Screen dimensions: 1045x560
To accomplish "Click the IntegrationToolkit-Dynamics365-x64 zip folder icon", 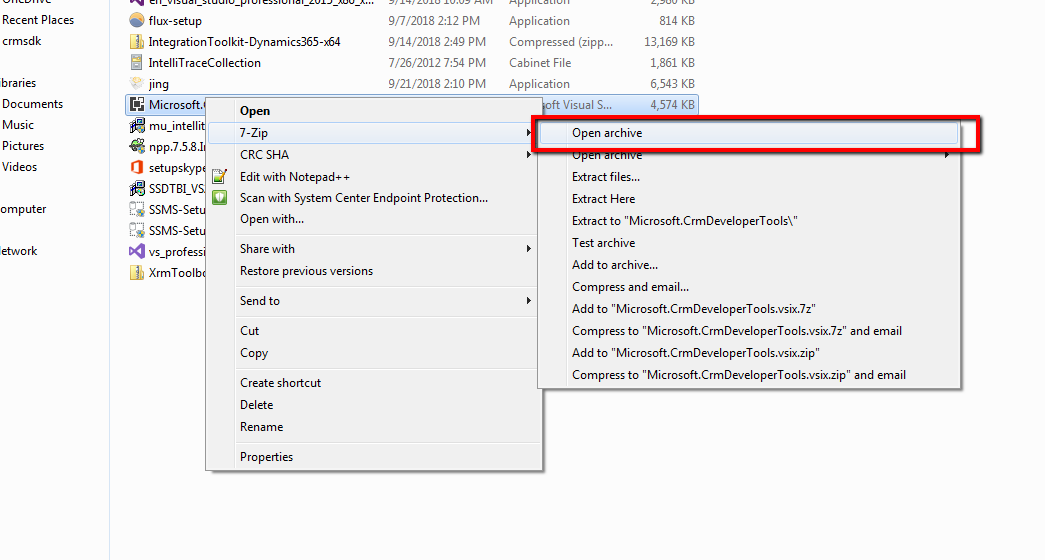I will [137, 42].
